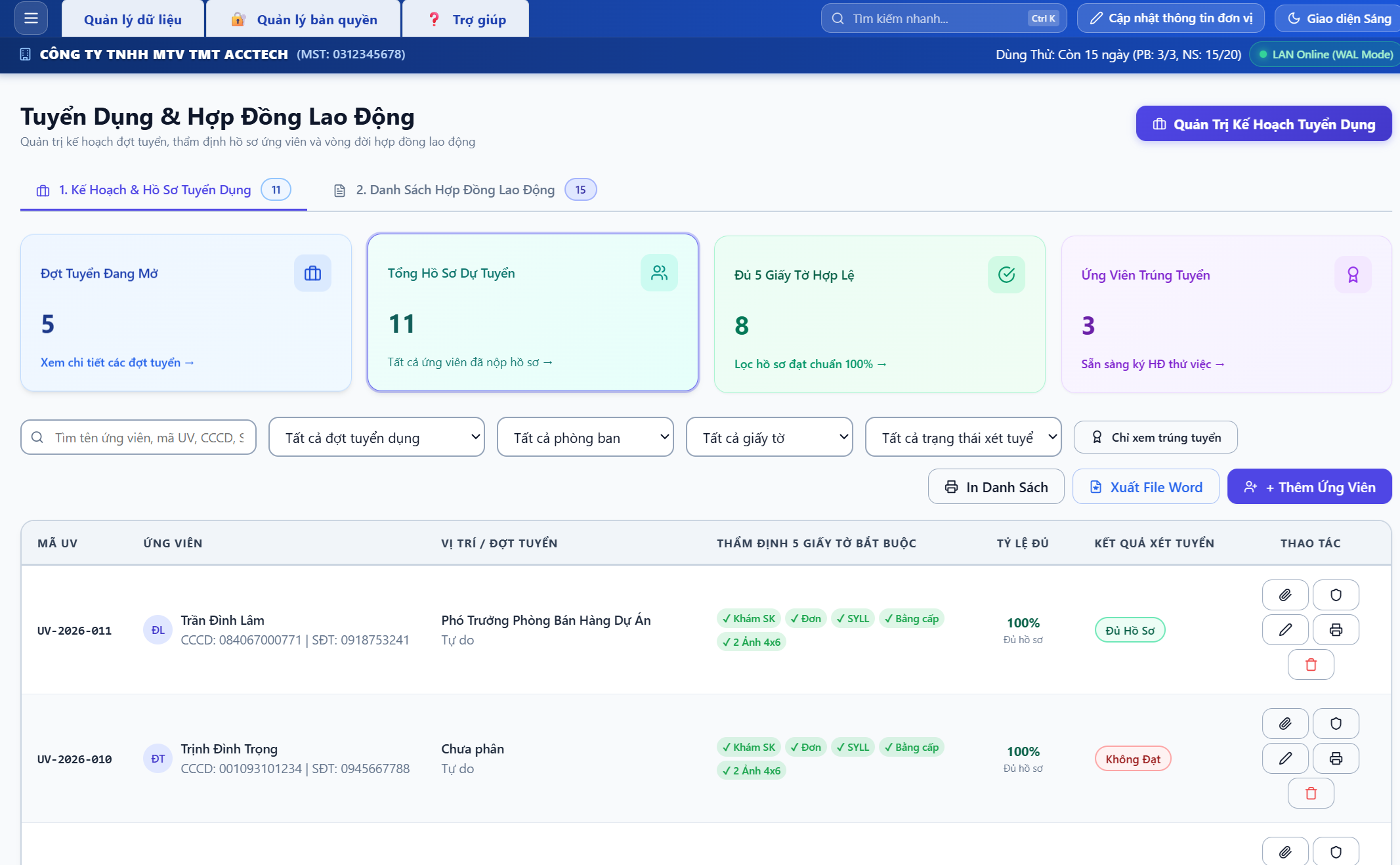Click shield icon in UV-2026-010 row
Viewport: 1400px width, 865px height.
pyautogui.click(x=1336, y=724)
